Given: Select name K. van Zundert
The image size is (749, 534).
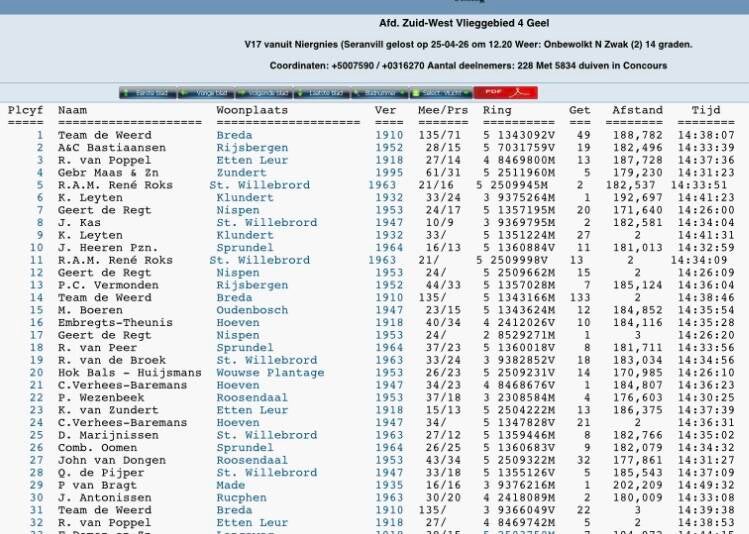Looking at the screenshot, I should coord(108,410).
